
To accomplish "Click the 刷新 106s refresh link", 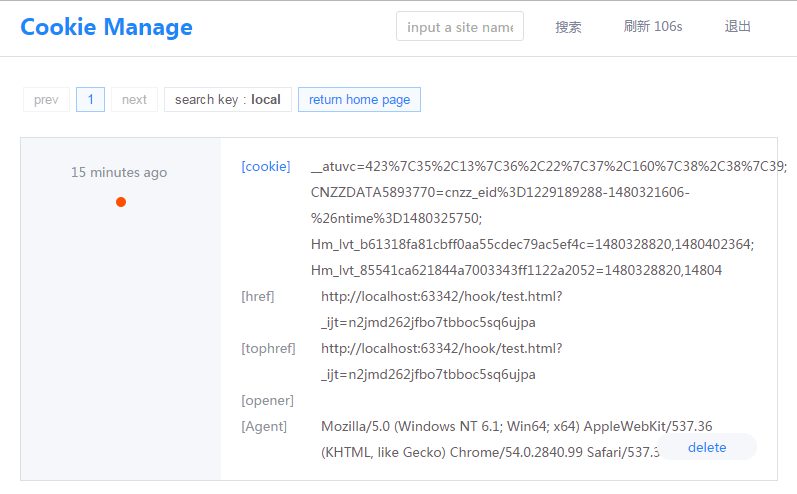I will click(x=653, y=26).
